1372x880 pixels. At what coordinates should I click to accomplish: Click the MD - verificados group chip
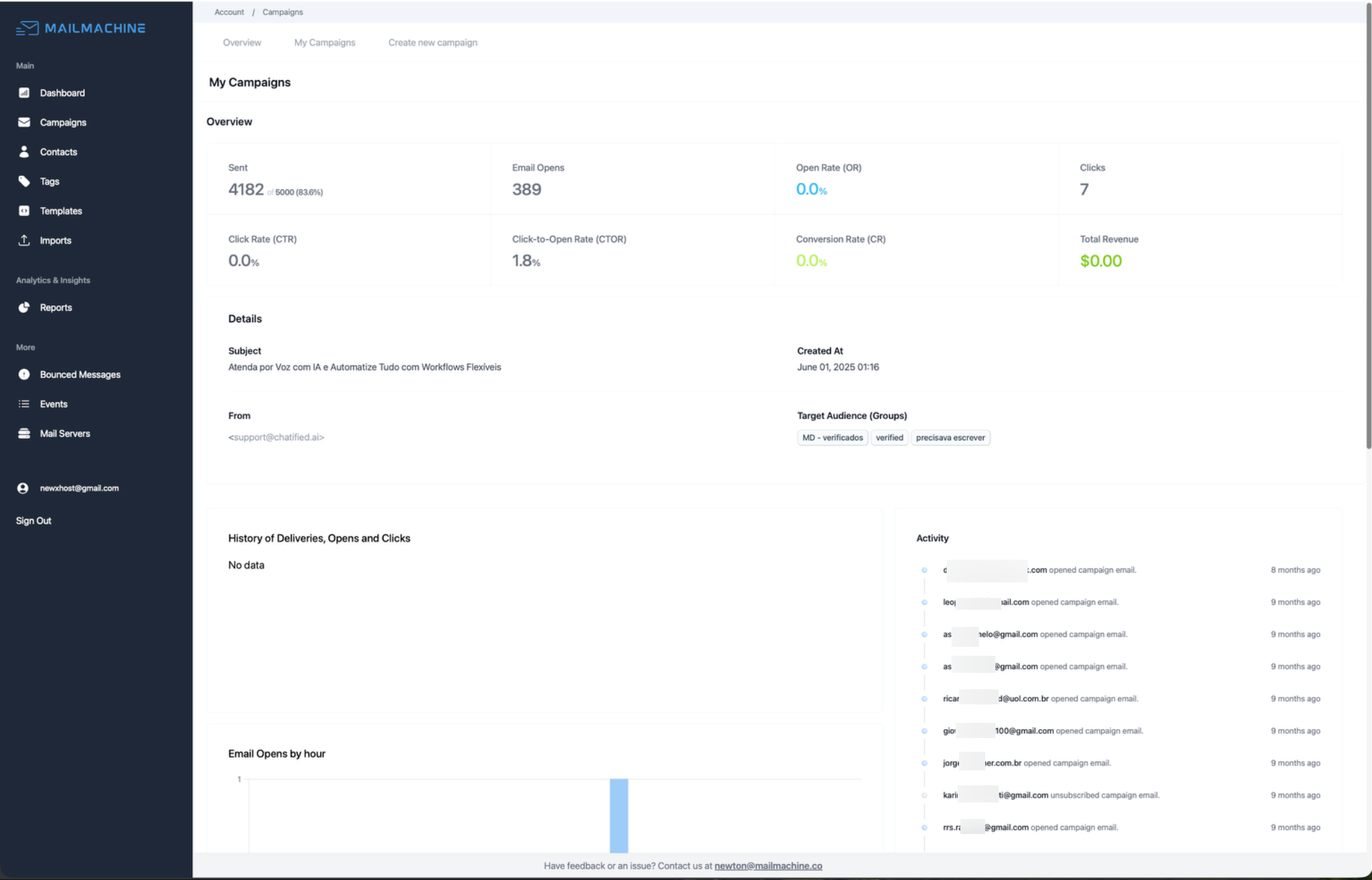831,437
